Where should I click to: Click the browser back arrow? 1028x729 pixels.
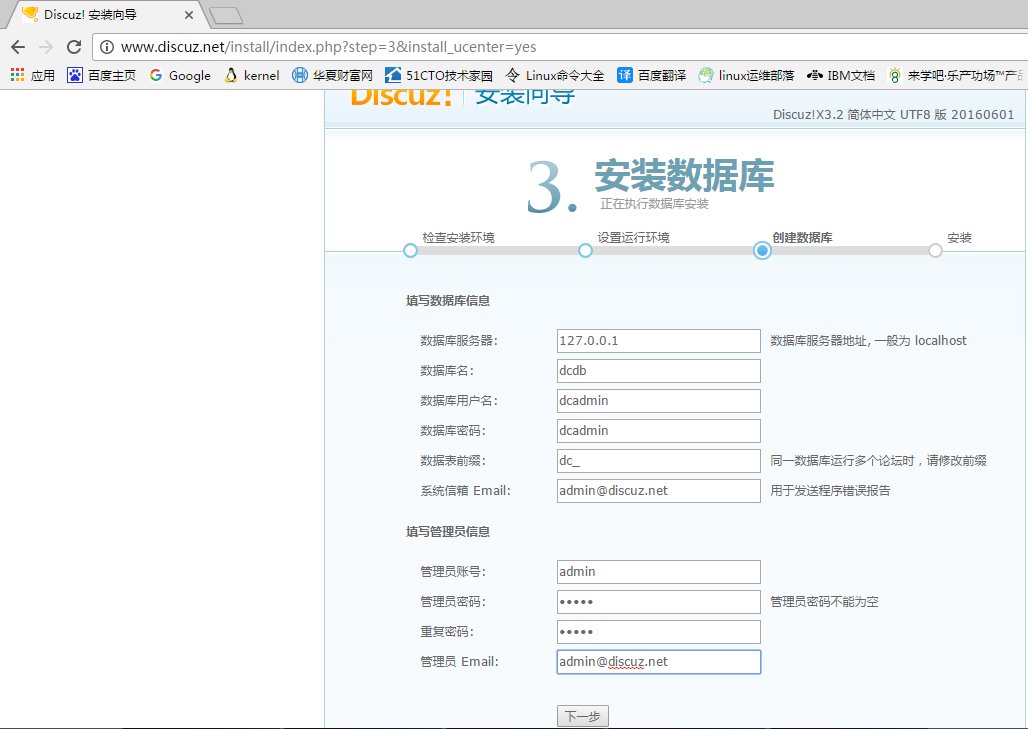click(x=18, y=47)
